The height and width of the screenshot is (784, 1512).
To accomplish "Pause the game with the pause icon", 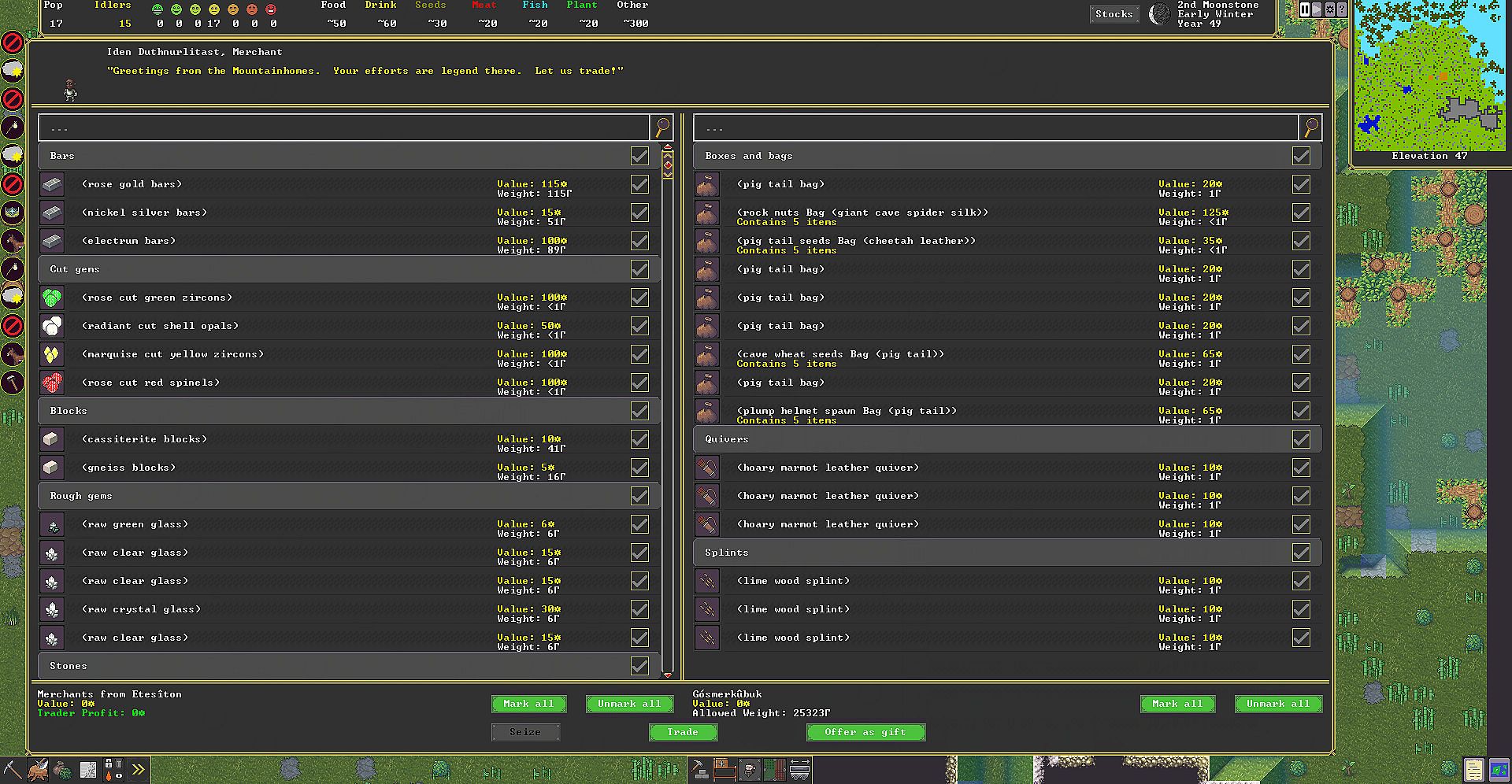I will [1305, 9].
